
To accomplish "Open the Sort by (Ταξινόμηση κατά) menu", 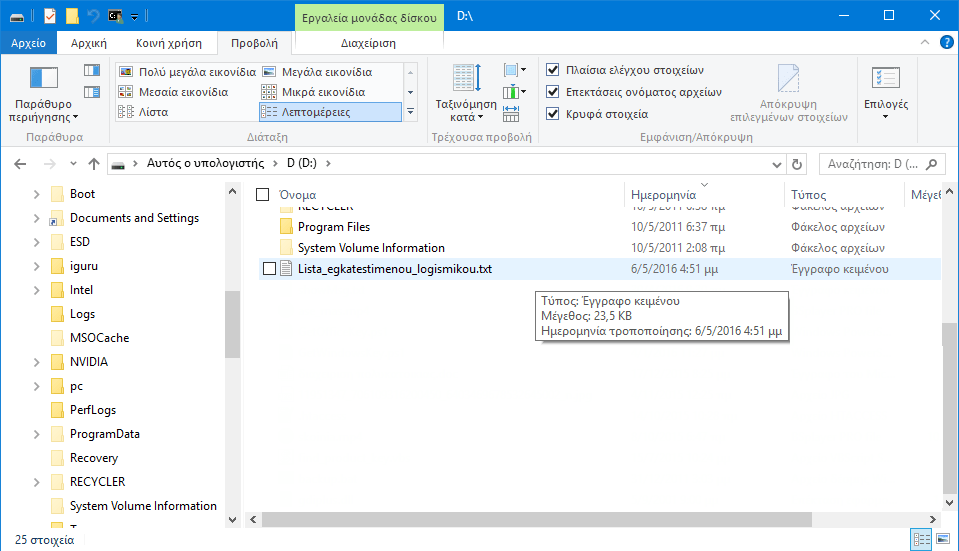I will click(466, 95).
